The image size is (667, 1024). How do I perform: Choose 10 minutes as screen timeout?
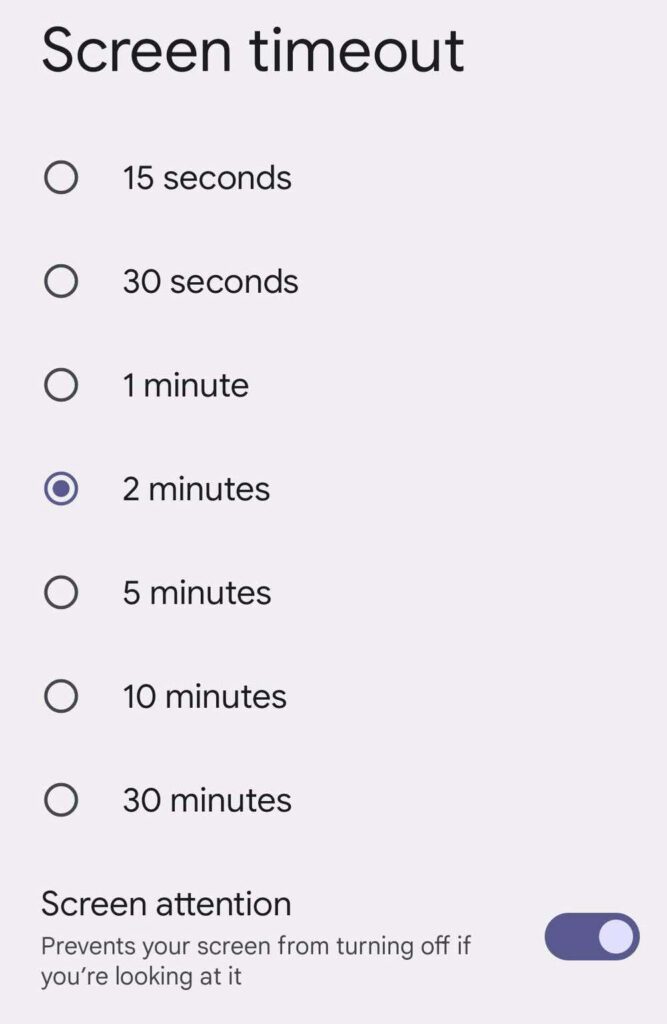click(x=61, y=696)
